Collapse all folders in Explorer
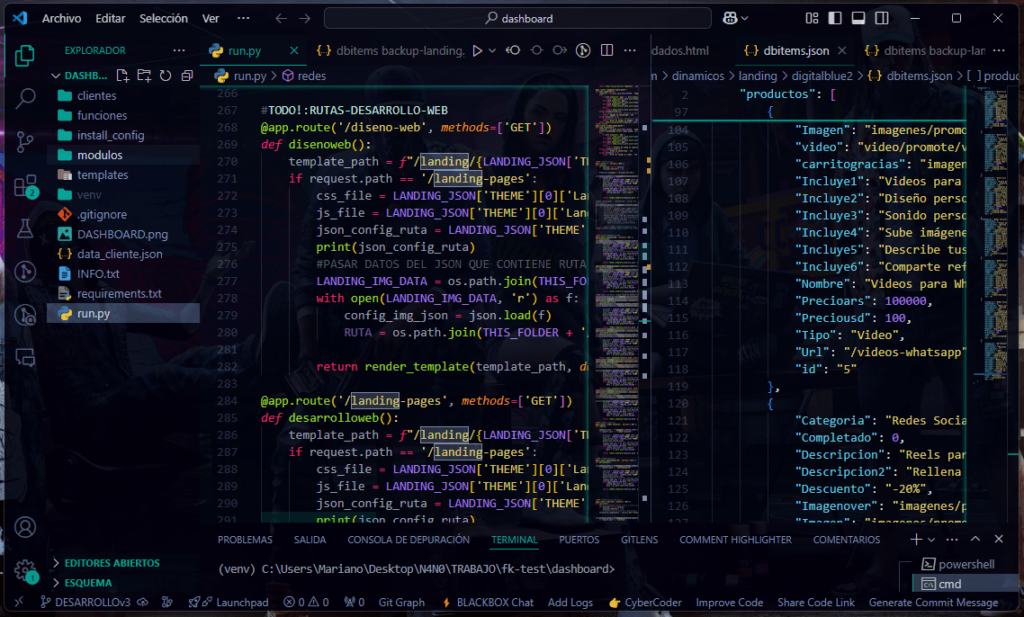1024x617 pixels. [x=186, y=75]
